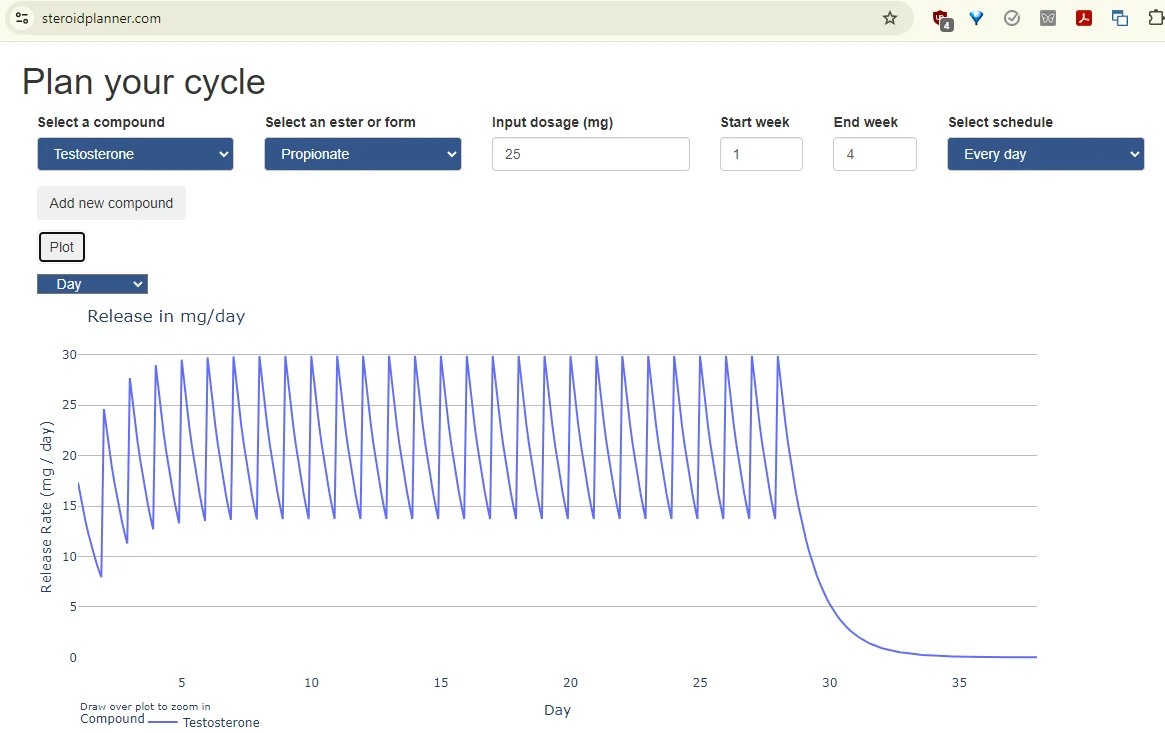Open the Adobe Acrobat PDF extension
The image size is (1165, 733).
[1084, 18]
